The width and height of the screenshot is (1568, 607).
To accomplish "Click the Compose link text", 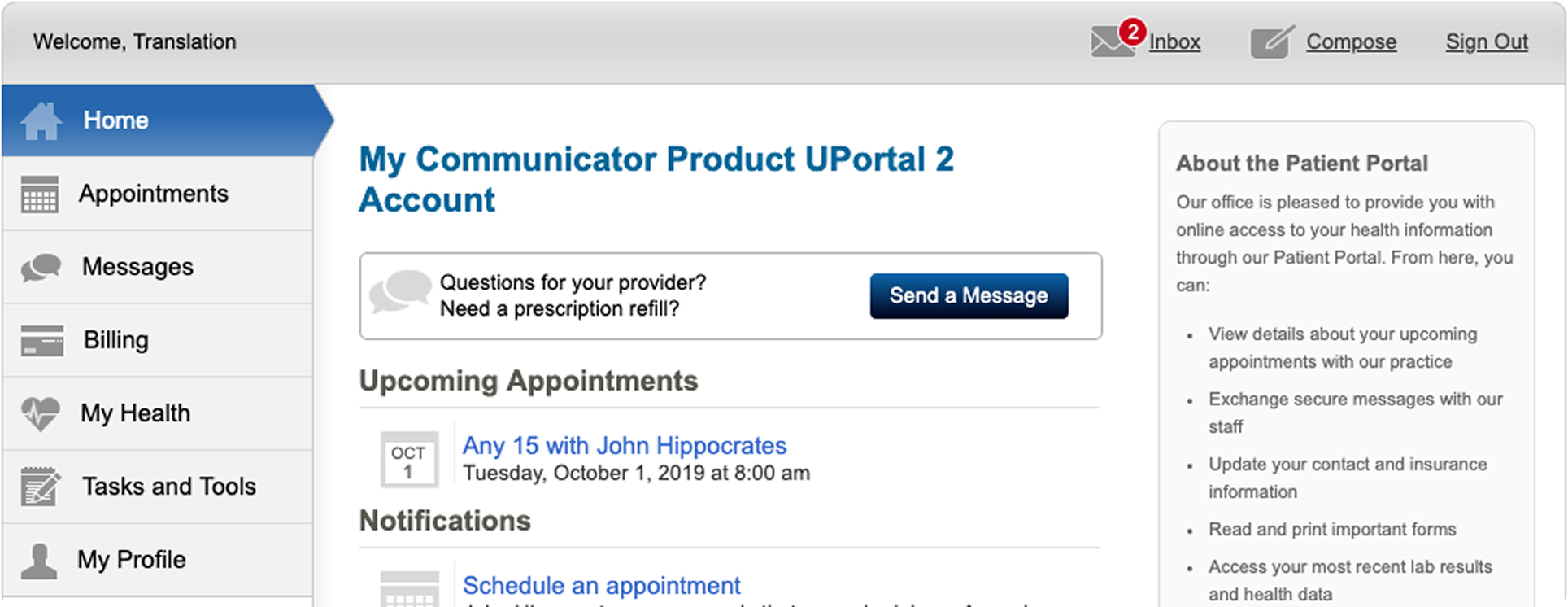I will pyautogui.click(x=1351, y=41).
